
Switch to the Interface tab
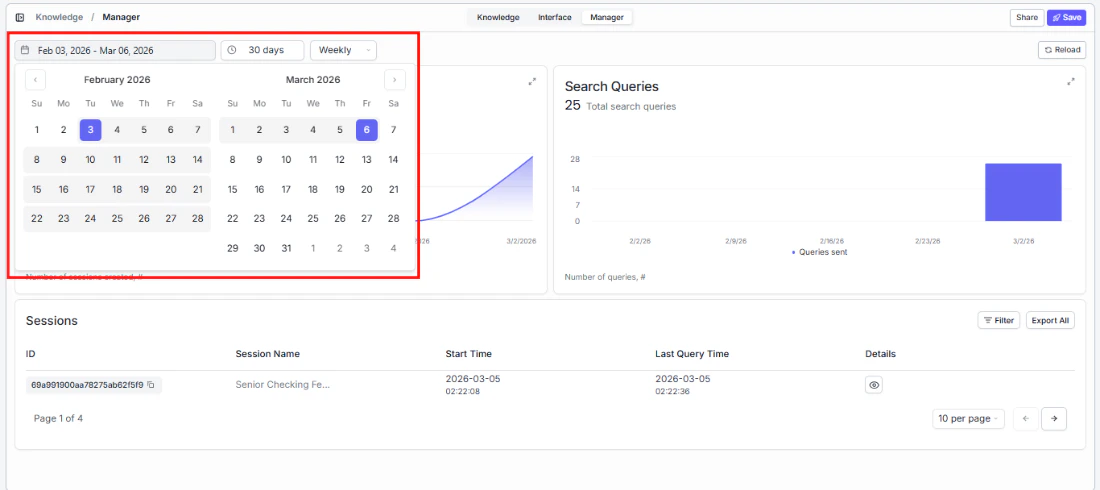click(554, 18)
